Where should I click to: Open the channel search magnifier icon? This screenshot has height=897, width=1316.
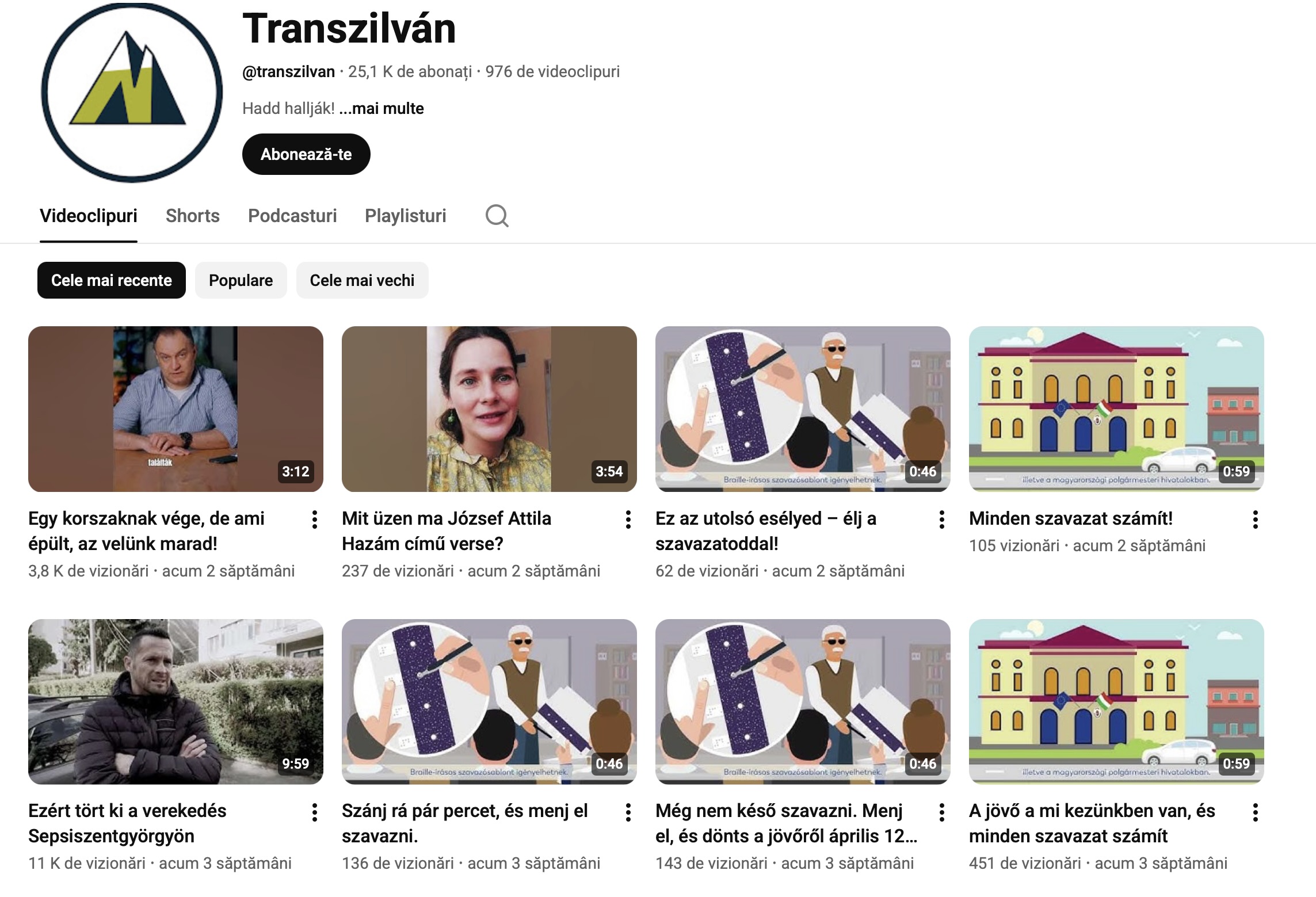(497, 216)
